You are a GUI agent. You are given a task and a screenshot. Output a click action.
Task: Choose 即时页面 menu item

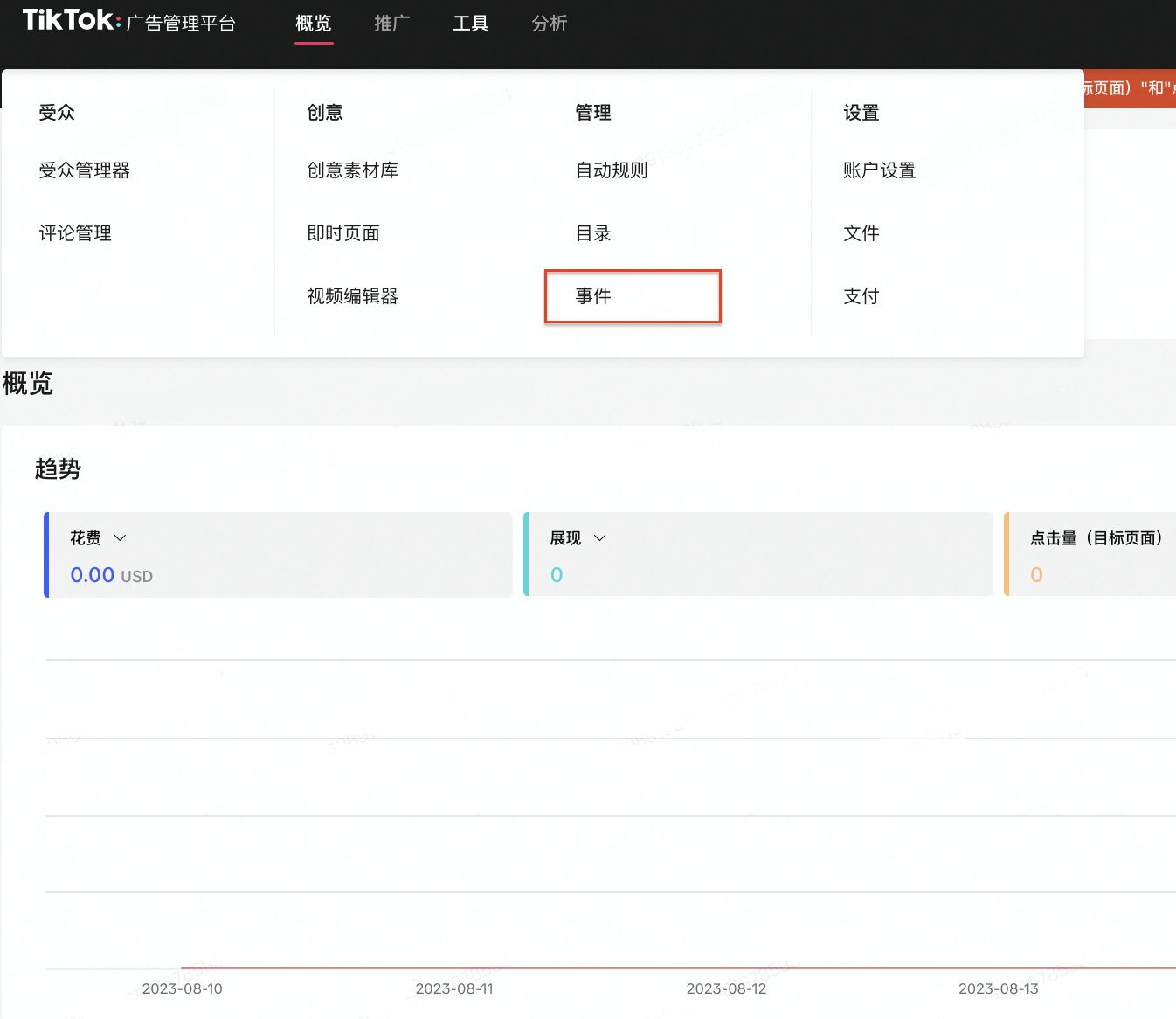343,233
